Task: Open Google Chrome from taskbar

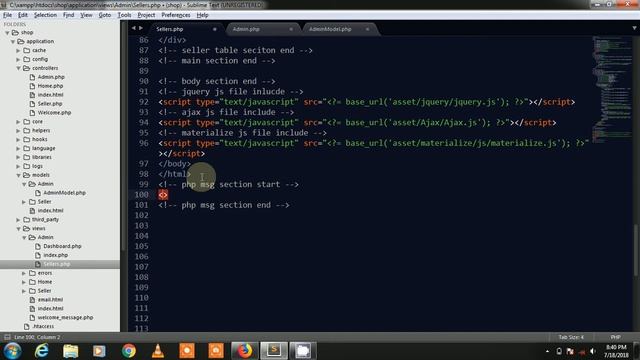Action: point(129,351)
